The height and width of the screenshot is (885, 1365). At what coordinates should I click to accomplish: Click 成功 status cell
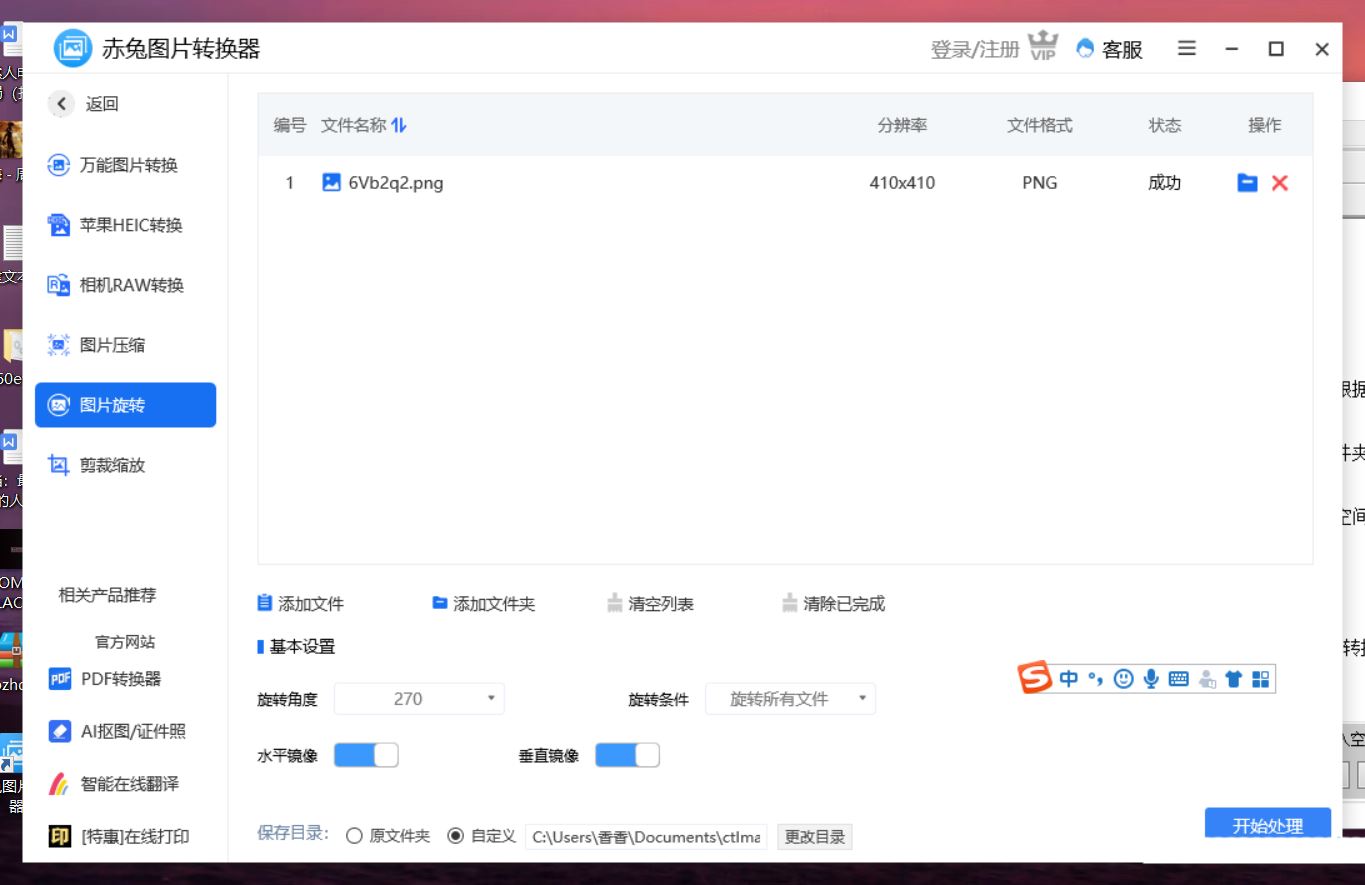point(1164,183)
